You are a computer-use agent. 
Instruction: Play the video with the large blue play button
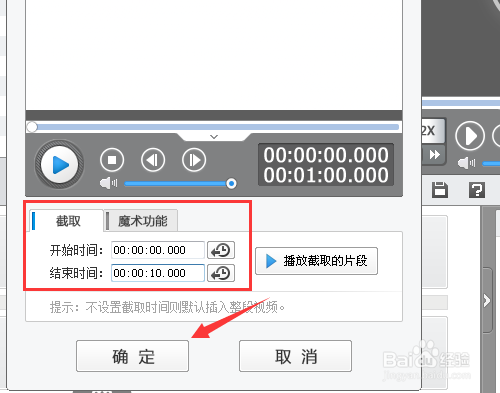pos(59,165)
